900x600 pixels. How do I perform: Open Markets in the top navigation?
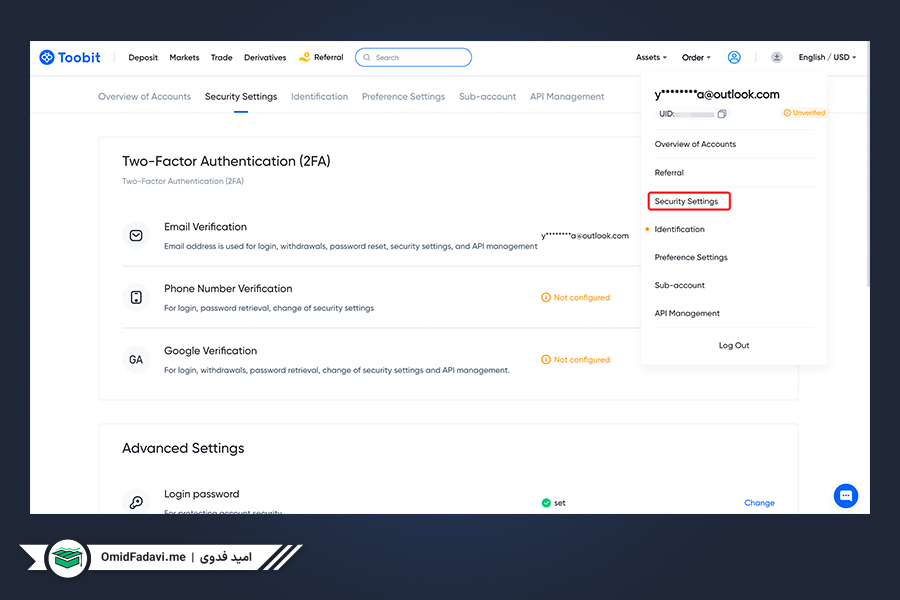click(184, 57)
